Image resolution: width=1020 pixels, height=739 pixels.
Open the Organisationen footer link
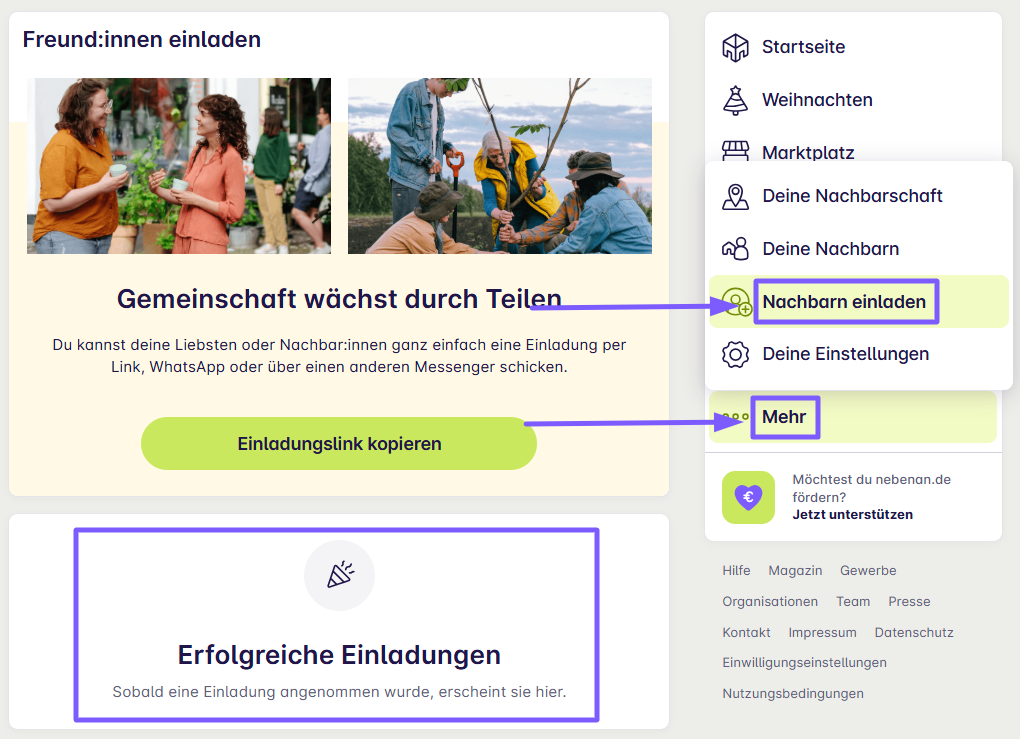pos(770,602)
